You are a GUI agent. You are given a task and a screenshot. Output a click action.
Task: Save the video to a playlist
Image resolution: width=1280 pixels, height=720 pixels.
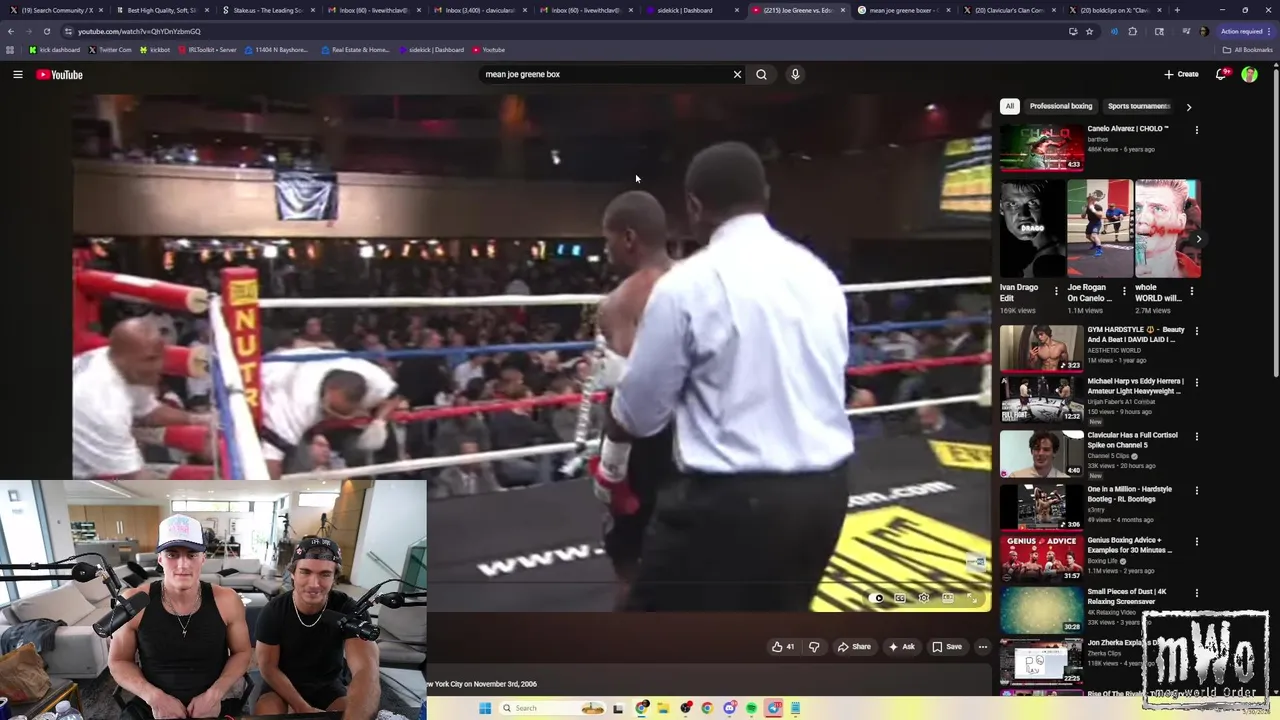pyautogui.click(x=947, y=647)
